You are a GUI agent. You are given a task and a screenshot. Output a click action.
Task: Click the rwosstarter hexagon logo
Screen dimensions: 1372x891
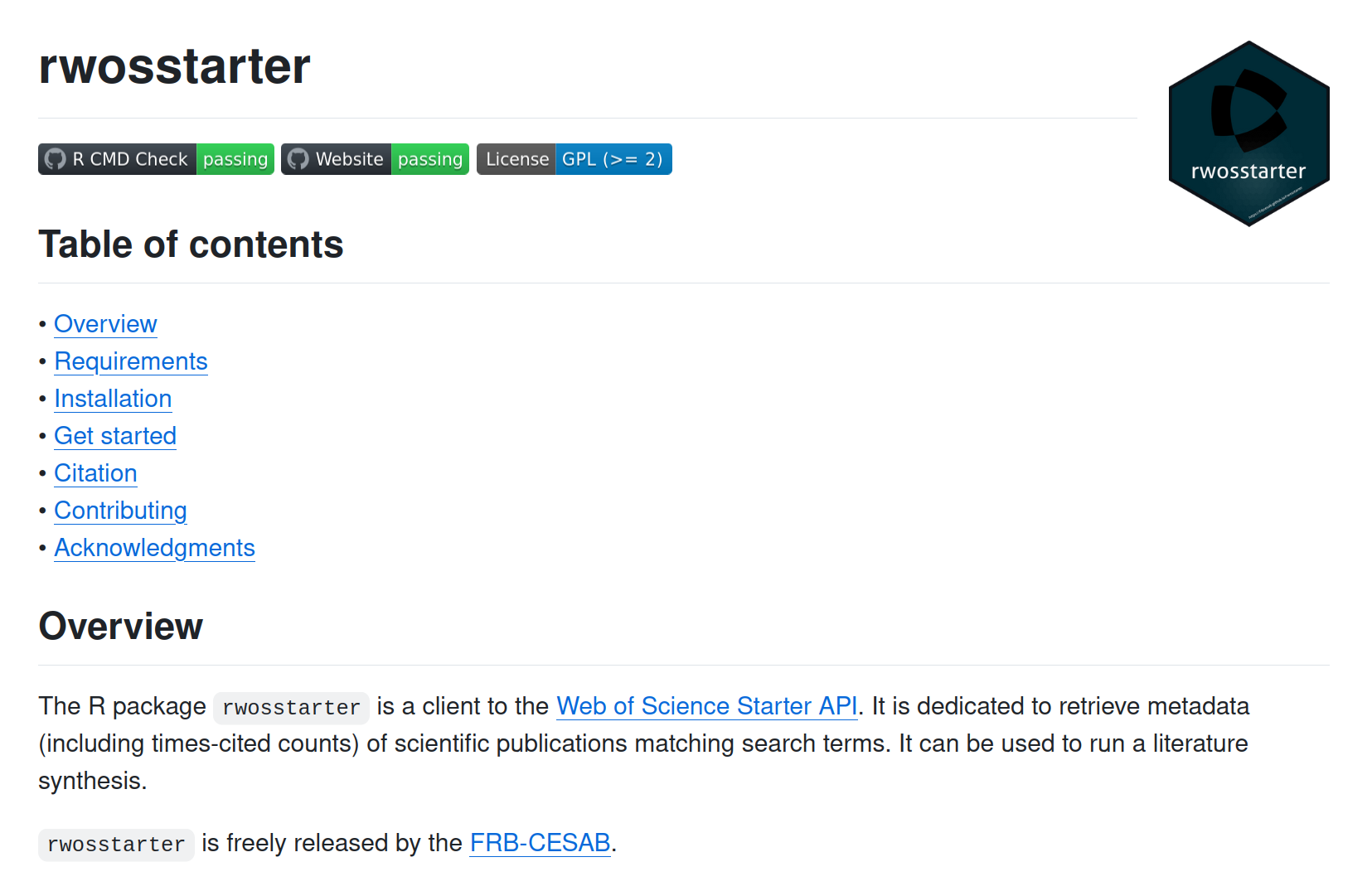click(1248, 133)
